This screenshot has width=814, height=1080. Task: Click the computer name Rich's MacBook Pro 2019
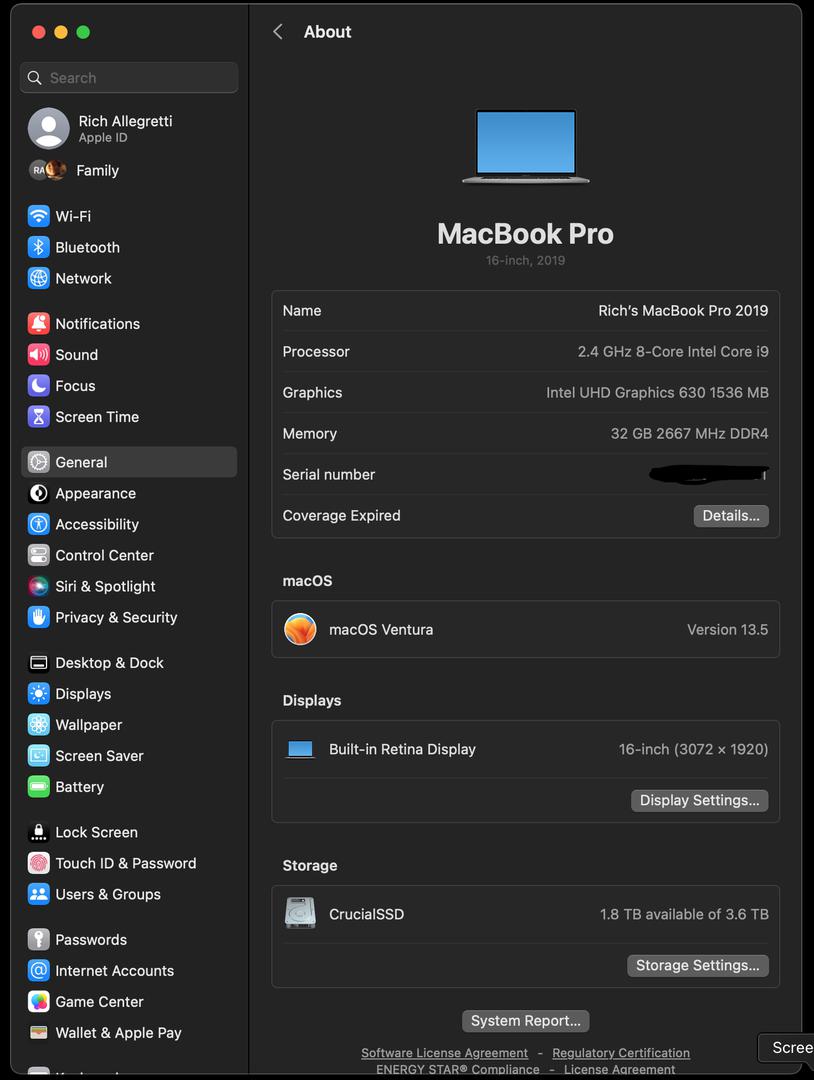pyautogui.click(x=683, y=311)
